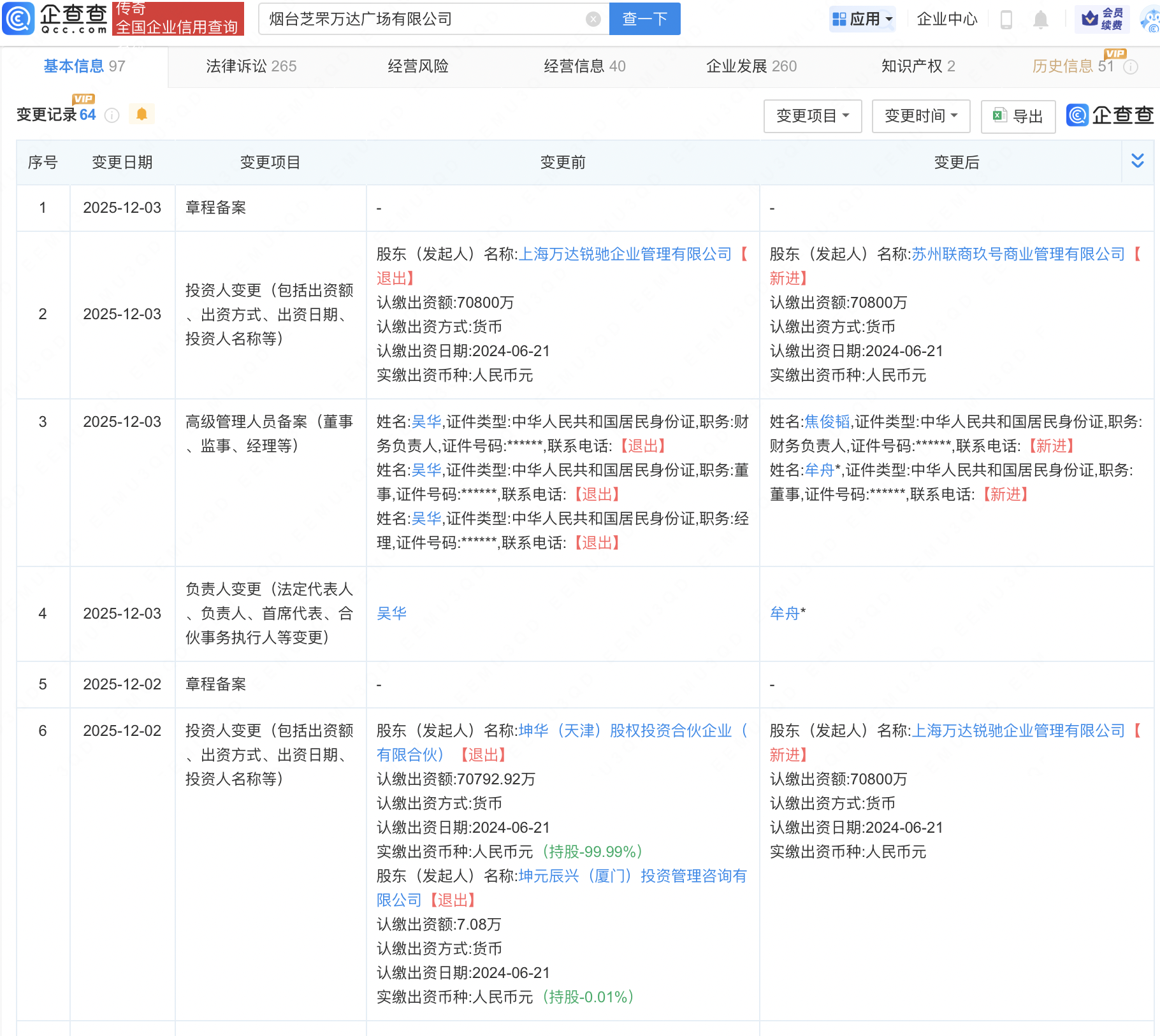Expand the 变更时间 filter dropdown
This screenshot has width=1160, height=1036.
pyautogui.click(x=920, y=116)
